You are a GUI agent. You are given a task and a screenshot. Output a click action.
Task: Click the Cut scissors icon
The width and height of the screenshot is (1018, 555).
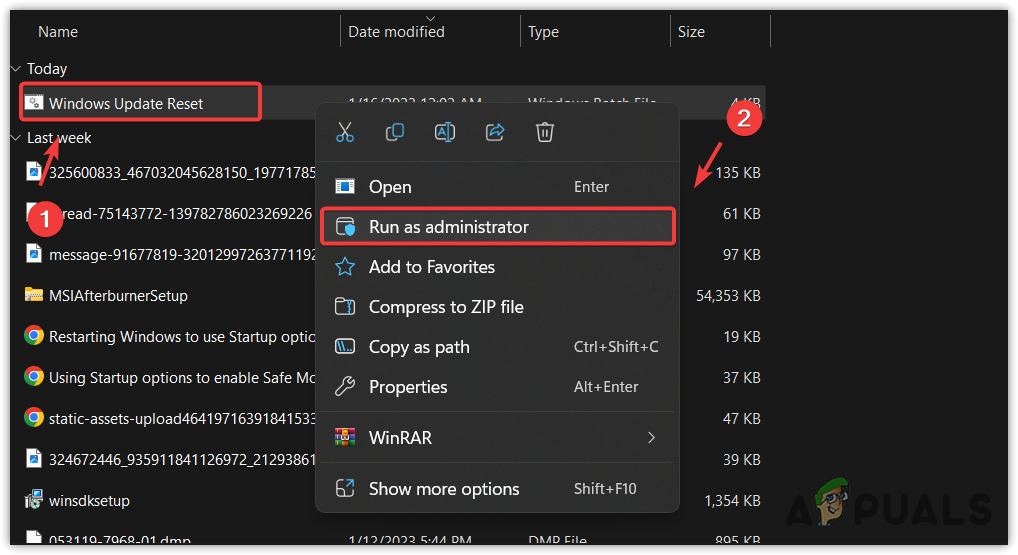[345, 132]
